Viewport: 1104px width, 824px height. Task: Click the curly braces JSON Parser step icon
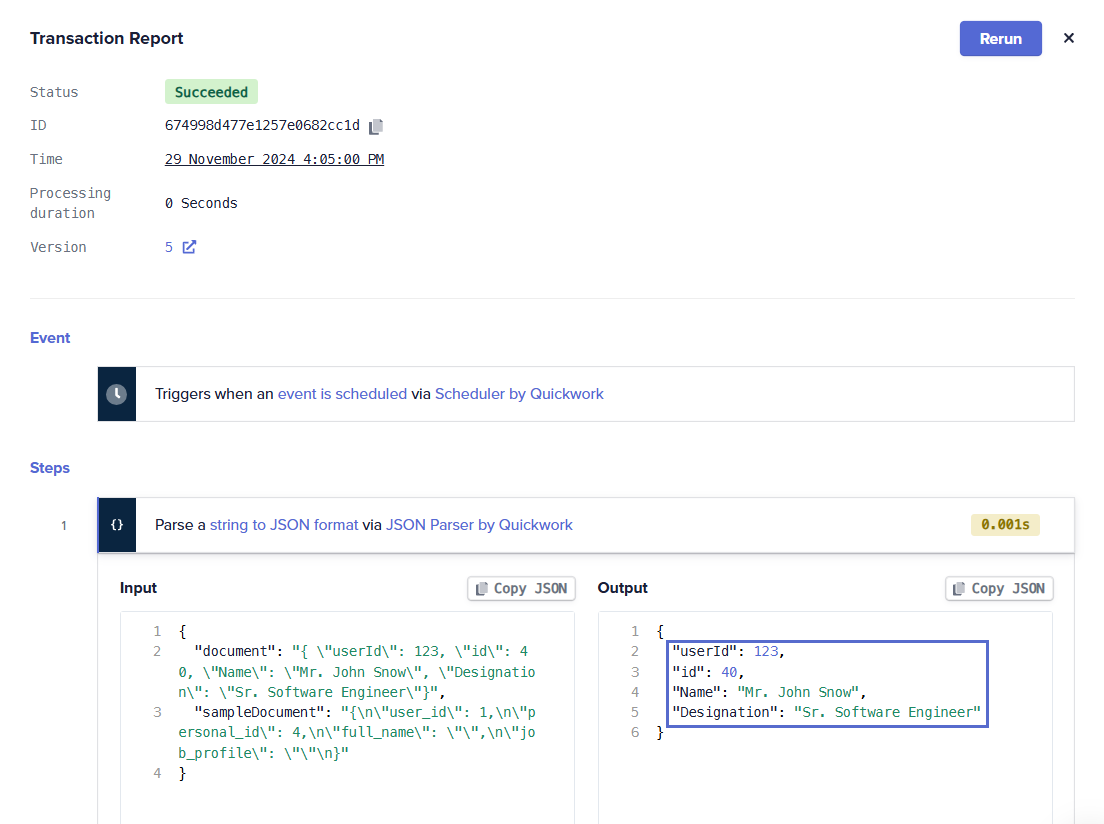(x=117, y=525)
